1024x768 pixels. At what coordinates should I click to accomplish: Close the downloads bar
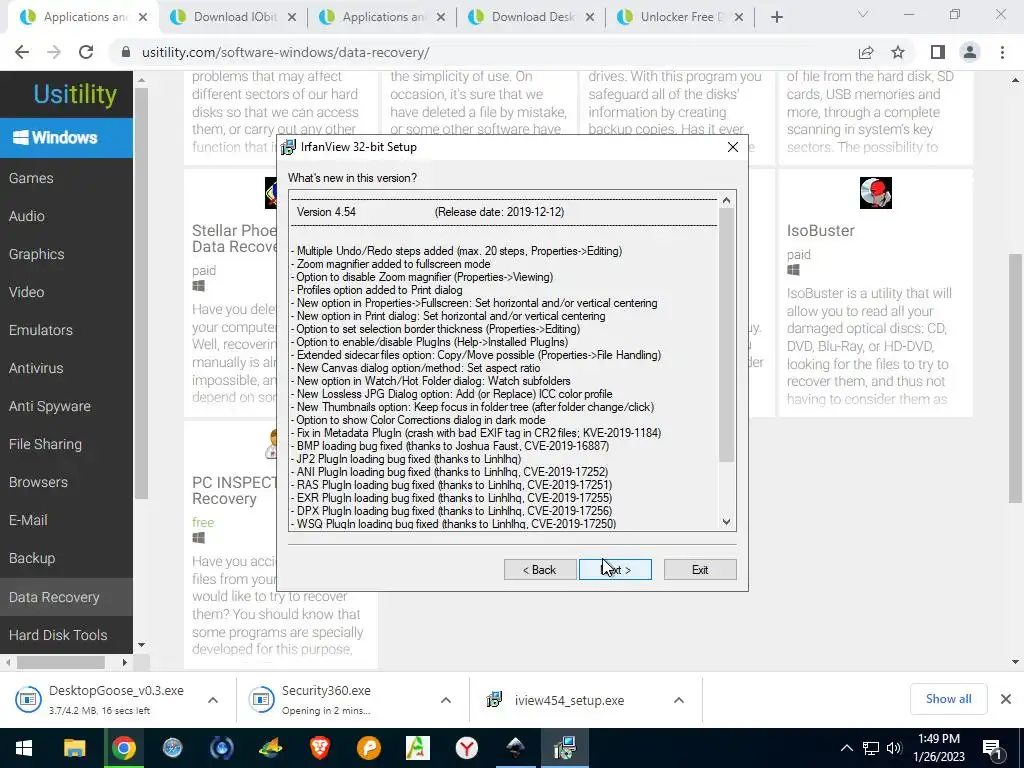click(1006, 699)
